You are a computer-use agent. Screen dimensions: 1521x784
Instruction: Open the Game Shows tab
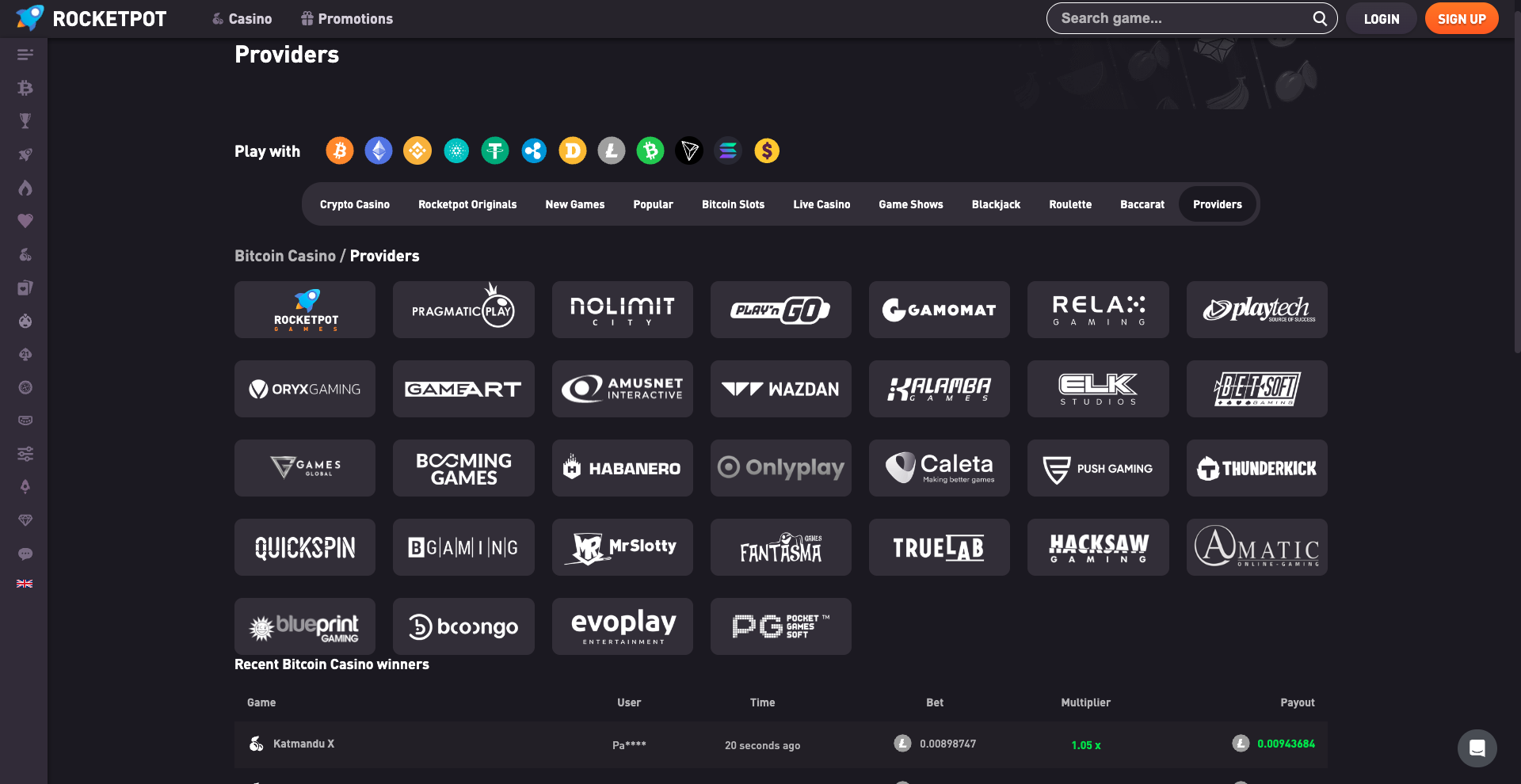coord(911,204)
